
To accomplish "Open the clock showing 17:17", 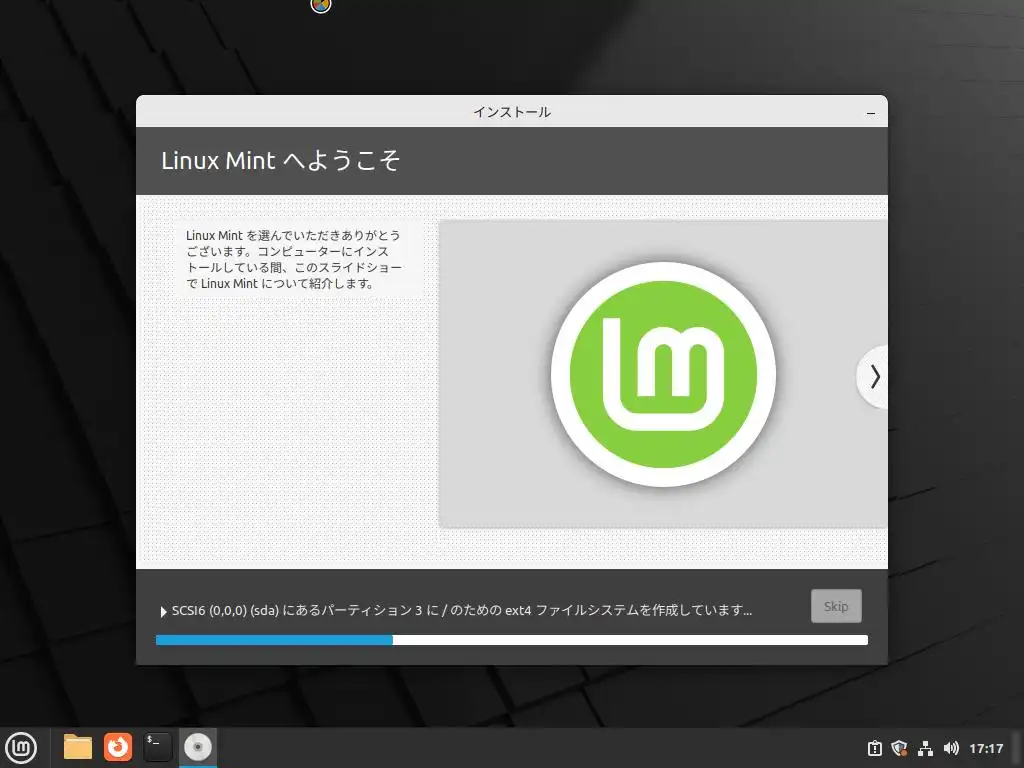I will (x=986, y=748).
